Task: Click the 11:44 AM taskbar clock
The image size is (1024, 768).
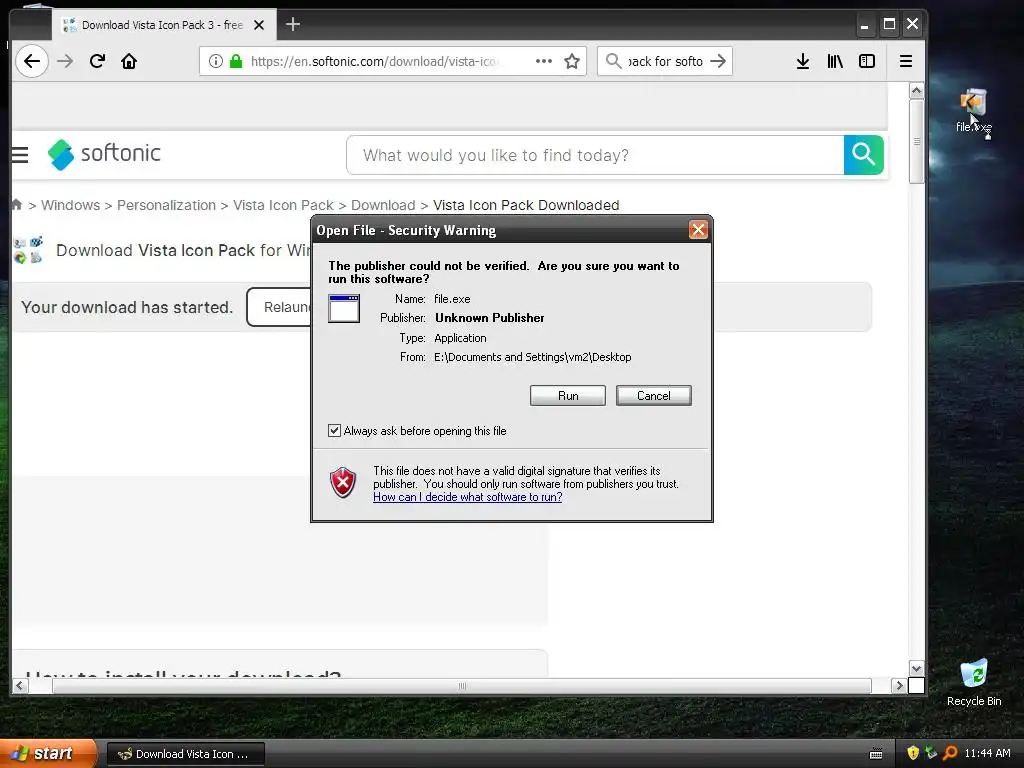Action: tap(987, 753)
